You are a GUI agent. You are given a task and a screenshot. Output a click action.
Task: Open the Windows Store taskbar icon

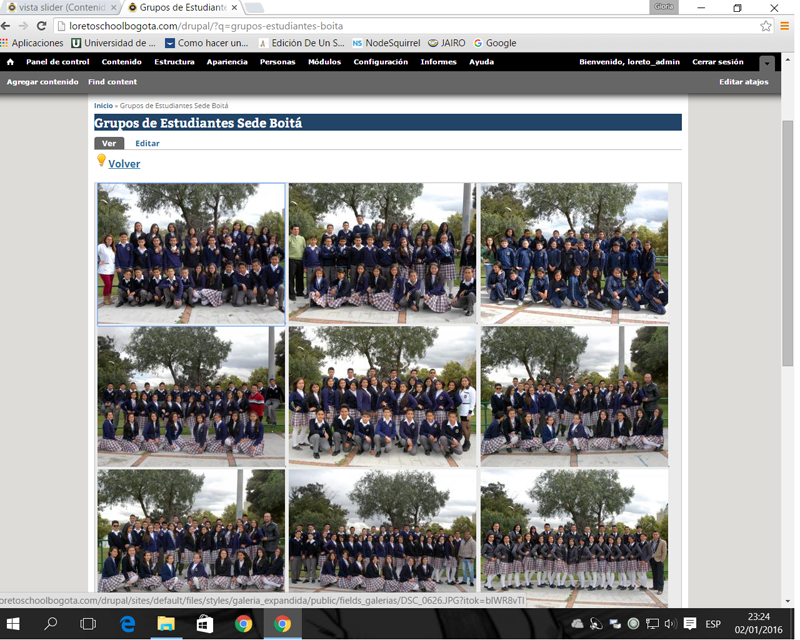pos(205,624)
